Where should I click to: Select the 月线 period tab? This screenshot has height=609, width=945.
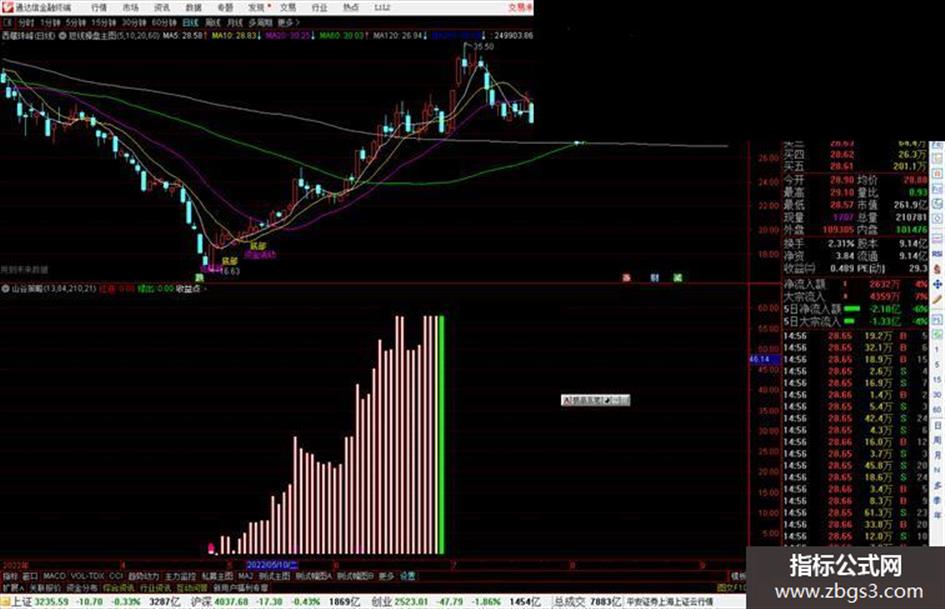click(234, 22)
